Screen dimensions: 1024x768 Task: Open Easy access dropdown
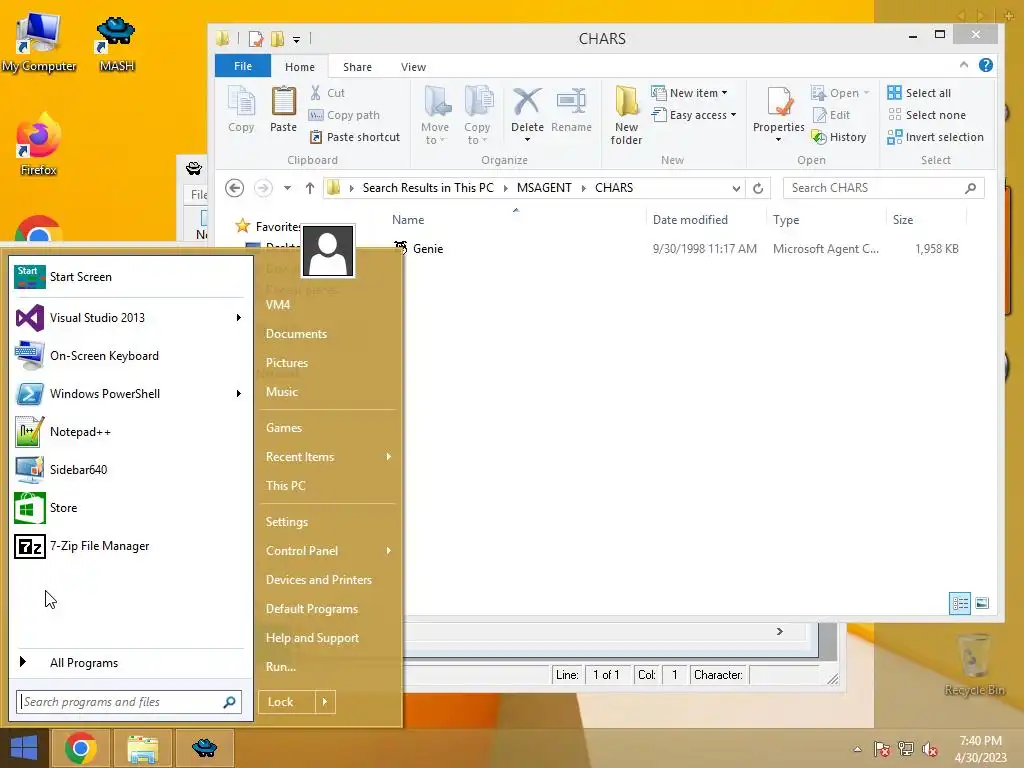click(694, 115)
